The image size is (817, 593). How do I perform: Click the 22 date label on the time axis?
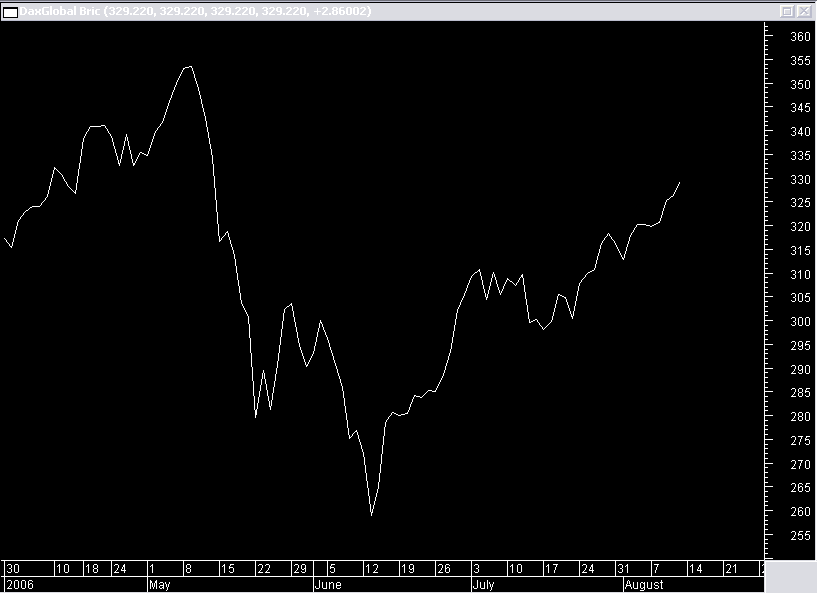pos(264,569)
